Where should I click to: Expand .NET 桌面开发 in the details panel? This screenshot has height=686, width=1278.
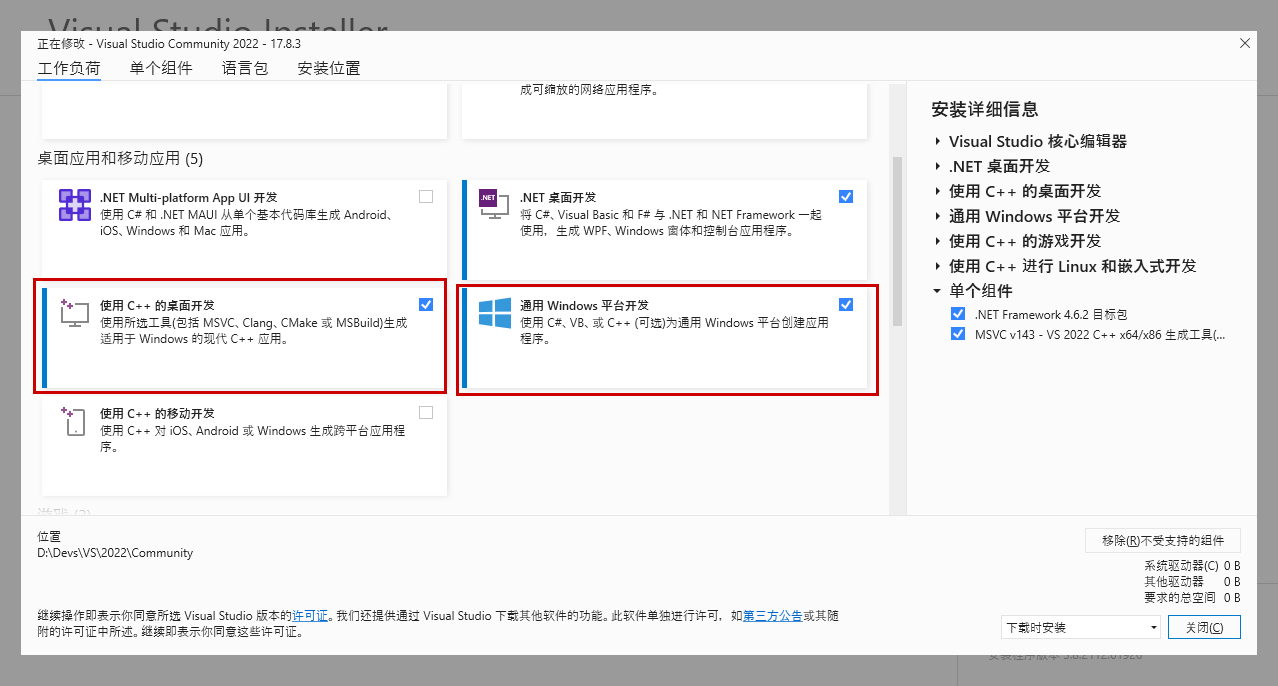coord(938,167)
